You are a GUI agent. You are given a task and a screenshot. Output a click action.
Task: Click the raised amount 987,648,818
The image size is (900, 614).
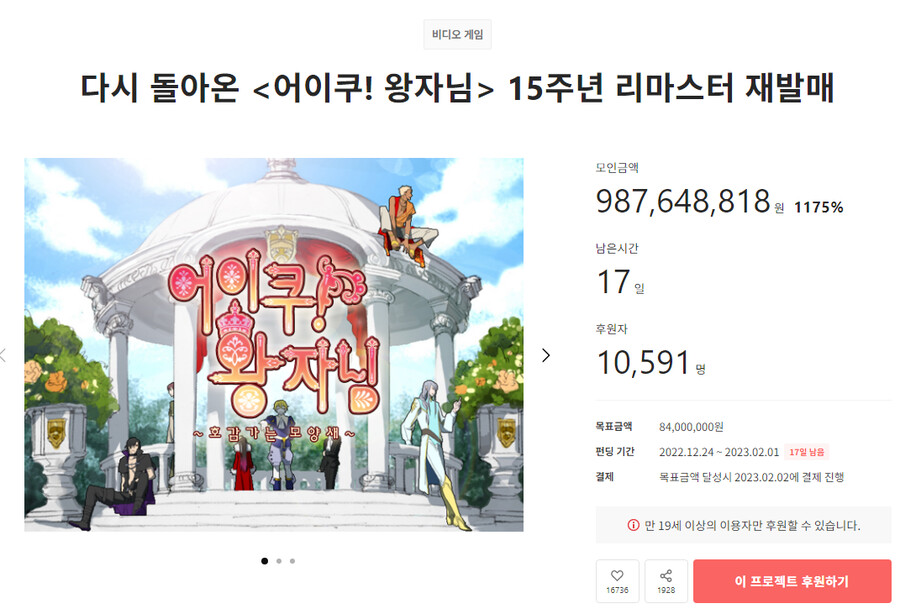click(x=683, y=201)
